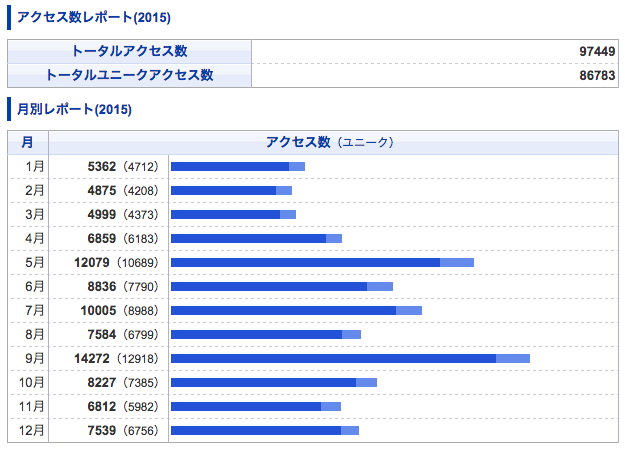Click July access count 10005
This screenshot has width=625, height=449.
click(98, 310)
